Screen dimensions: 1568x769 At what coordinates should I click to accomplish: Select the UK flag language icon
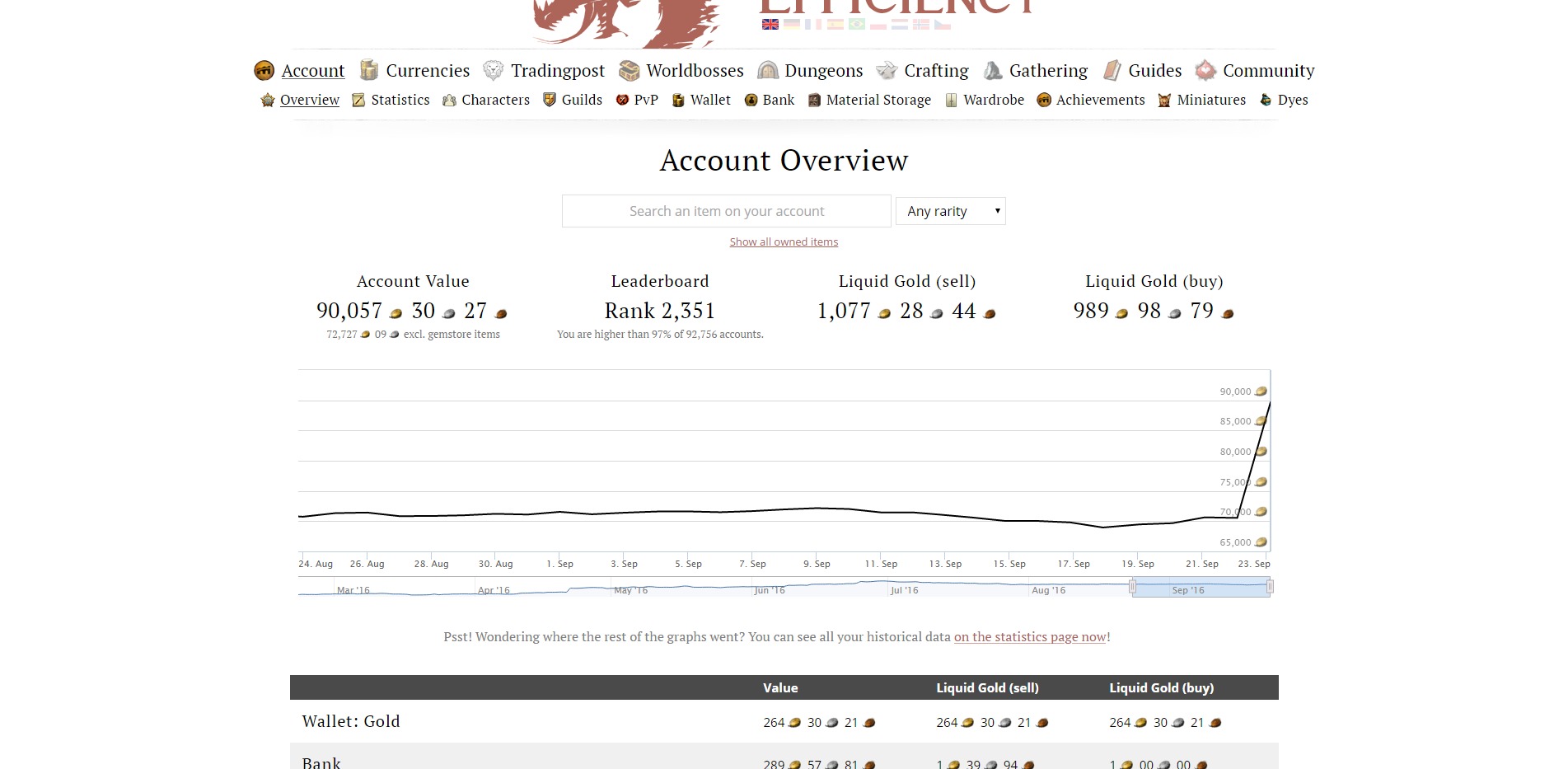coord(770,25)
